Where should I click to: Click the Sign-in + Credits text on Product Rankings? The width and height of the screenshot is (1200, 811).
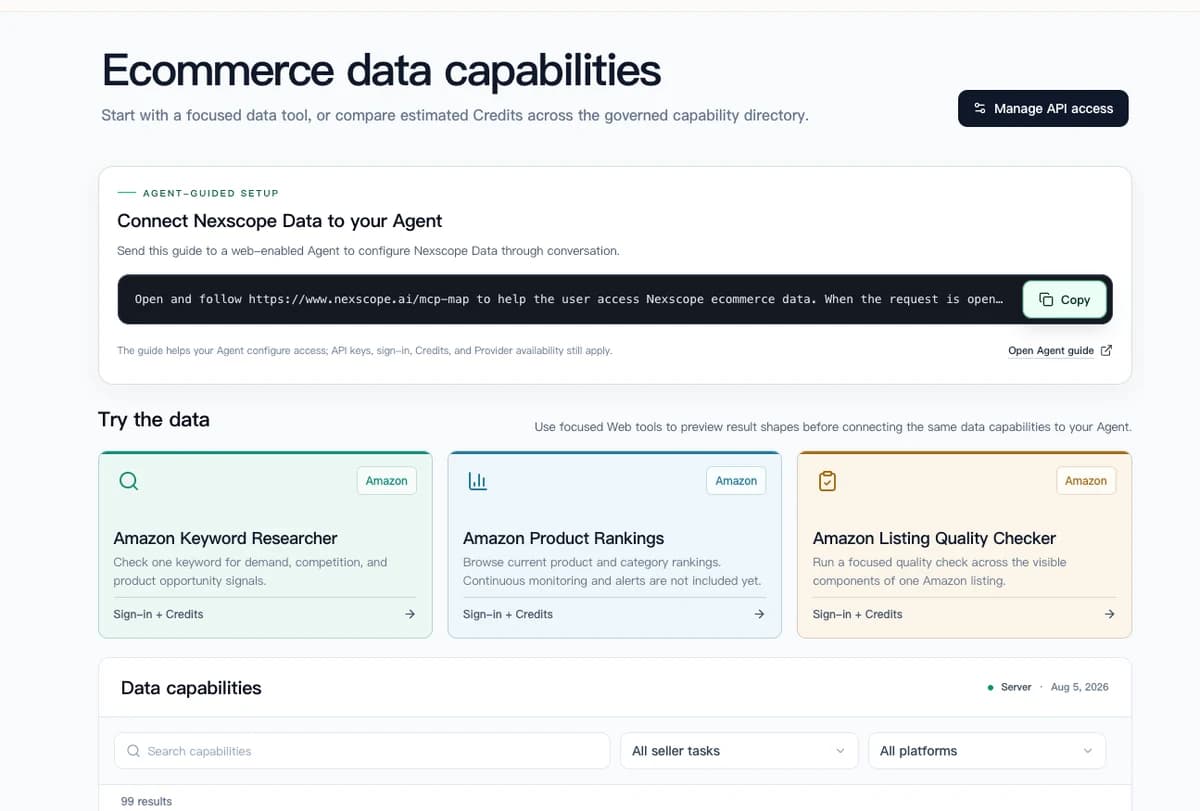tap(508, 614)
